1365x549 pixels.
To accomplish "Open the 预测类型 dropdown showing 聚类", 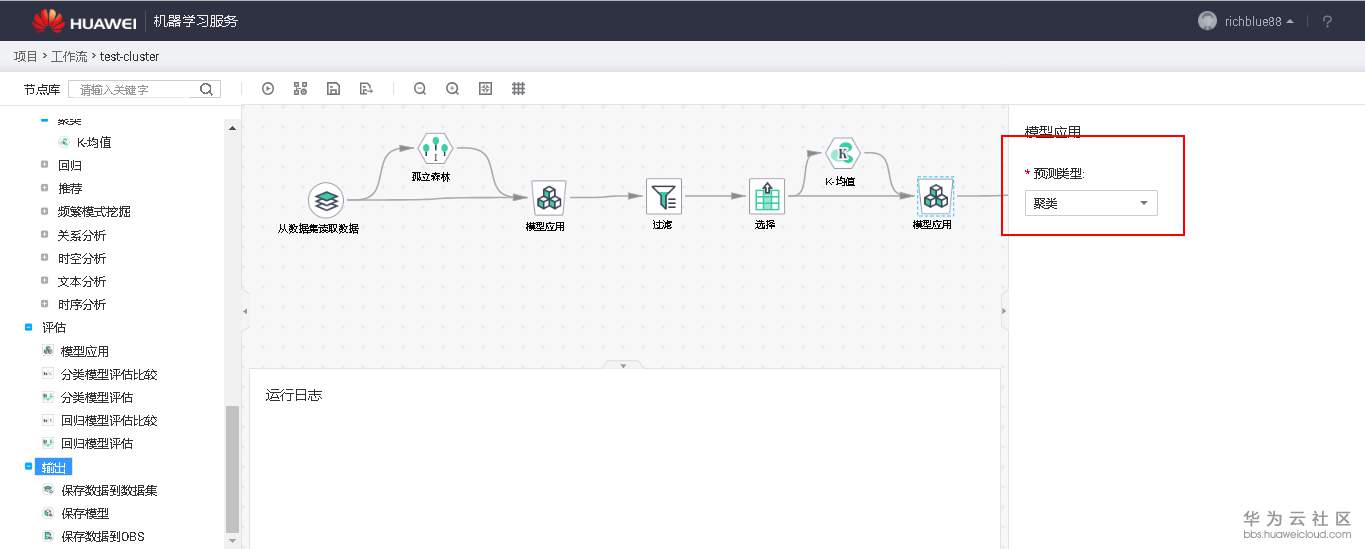I will click(1091, 203).
